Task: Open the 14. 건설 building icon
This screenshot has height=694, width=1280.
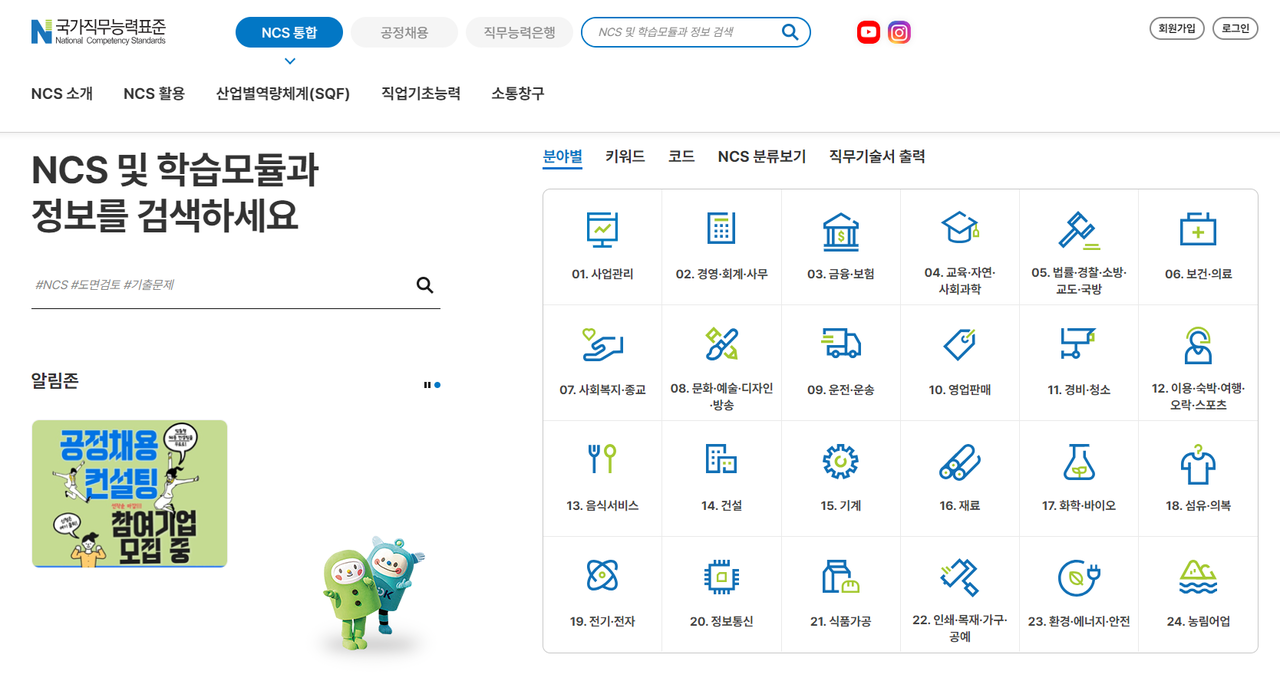Action: [x=721, y=459]
